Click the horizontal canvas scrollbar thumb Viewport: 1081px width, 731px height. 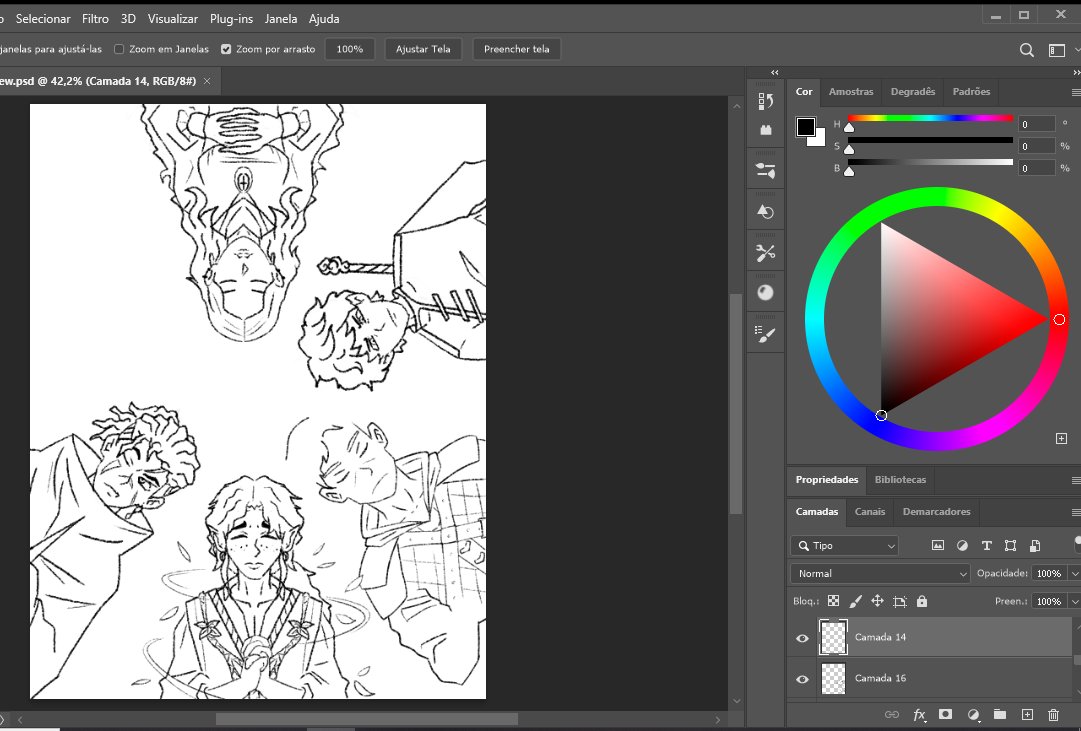(x=367, y=719)
